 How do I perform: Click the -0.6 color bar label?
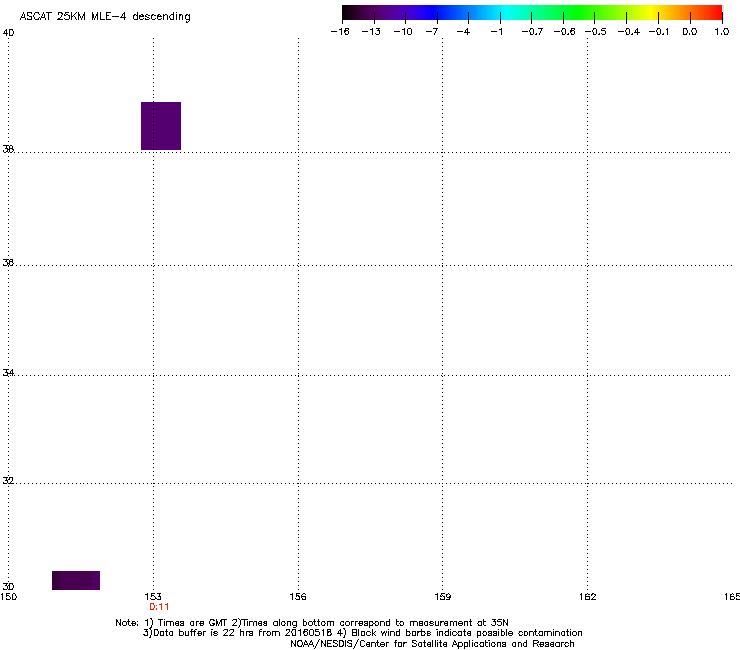(564, 32)
